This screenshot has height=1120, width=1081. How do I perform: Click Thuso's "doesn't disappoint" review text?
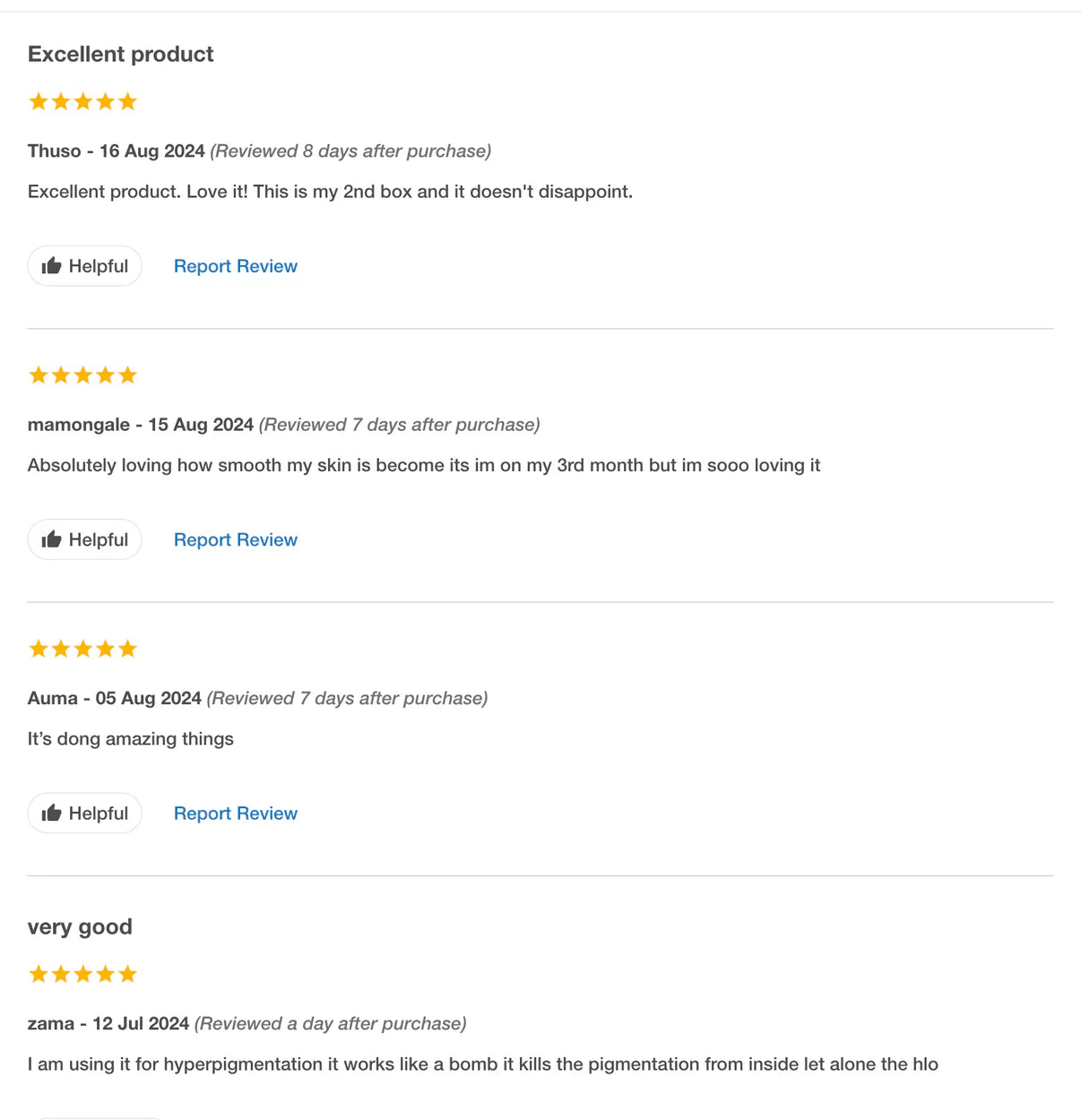330,192
